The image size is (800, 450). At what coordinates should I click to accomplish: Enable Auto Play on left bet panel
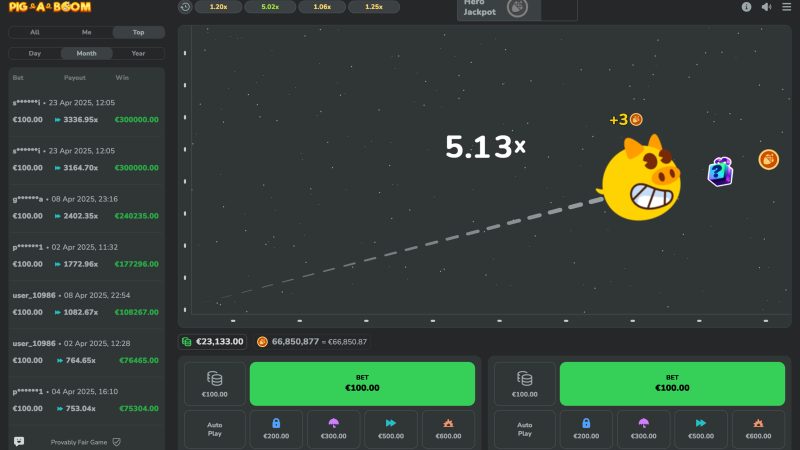pos(214,429)
